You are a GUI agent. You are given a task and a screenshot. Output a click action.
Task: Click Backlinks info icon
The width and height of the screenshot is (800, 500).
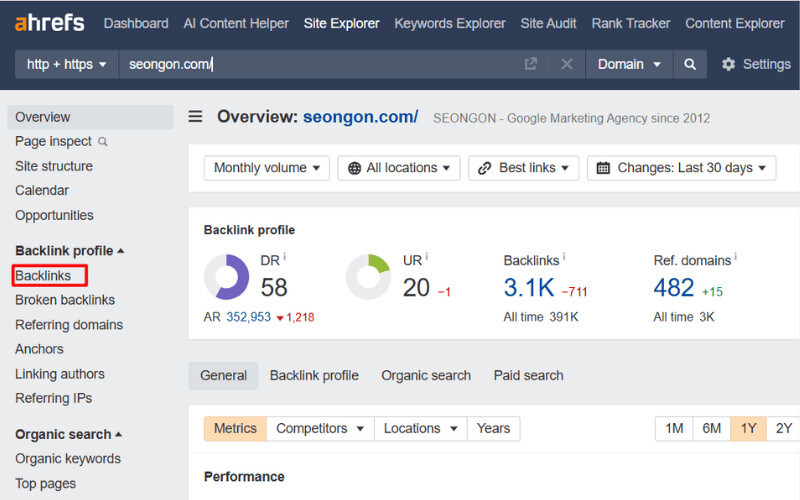pos(564,256)
